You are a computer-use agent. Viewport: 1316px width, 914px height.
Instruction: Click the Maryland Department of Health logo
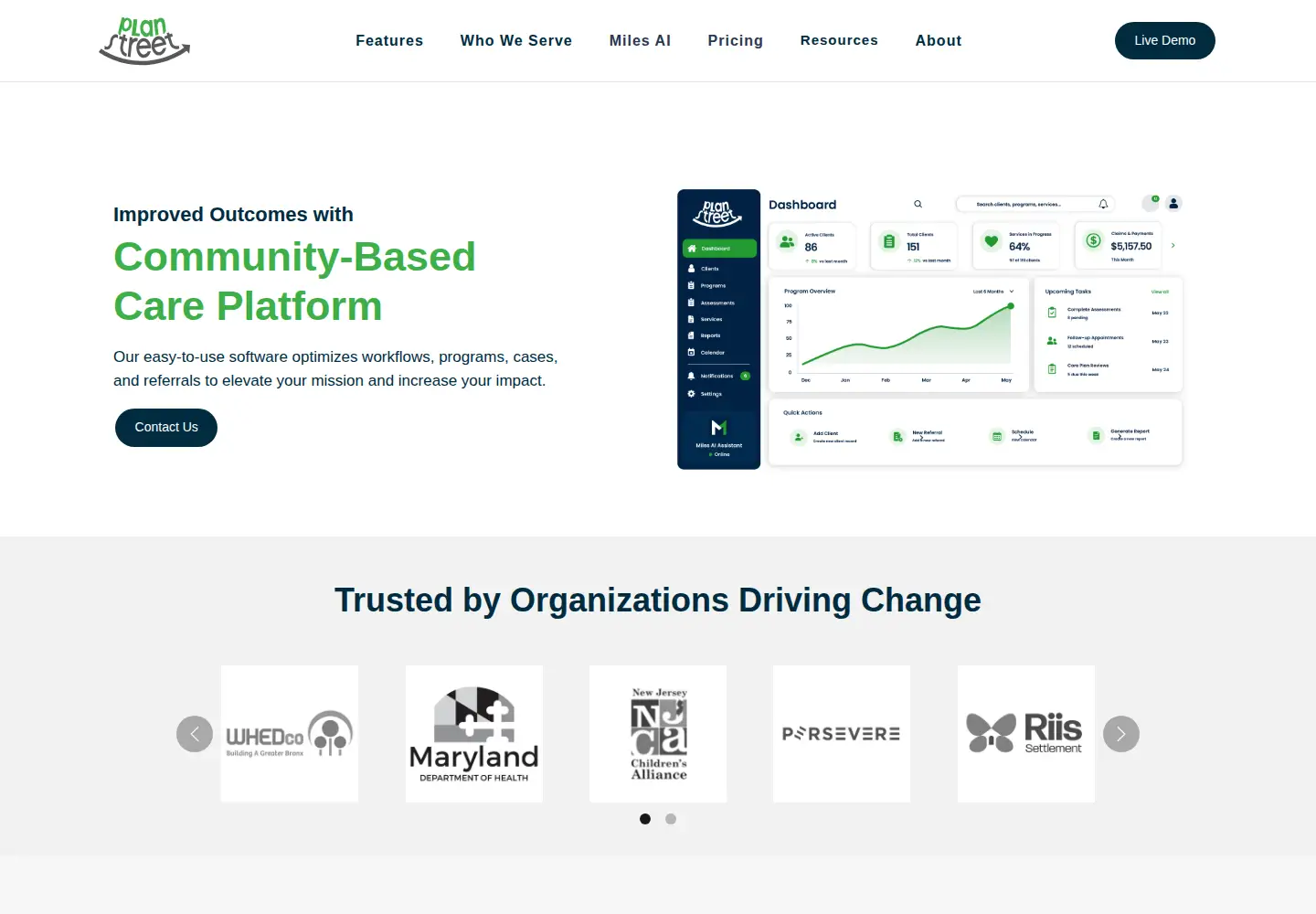coord(474,734)
